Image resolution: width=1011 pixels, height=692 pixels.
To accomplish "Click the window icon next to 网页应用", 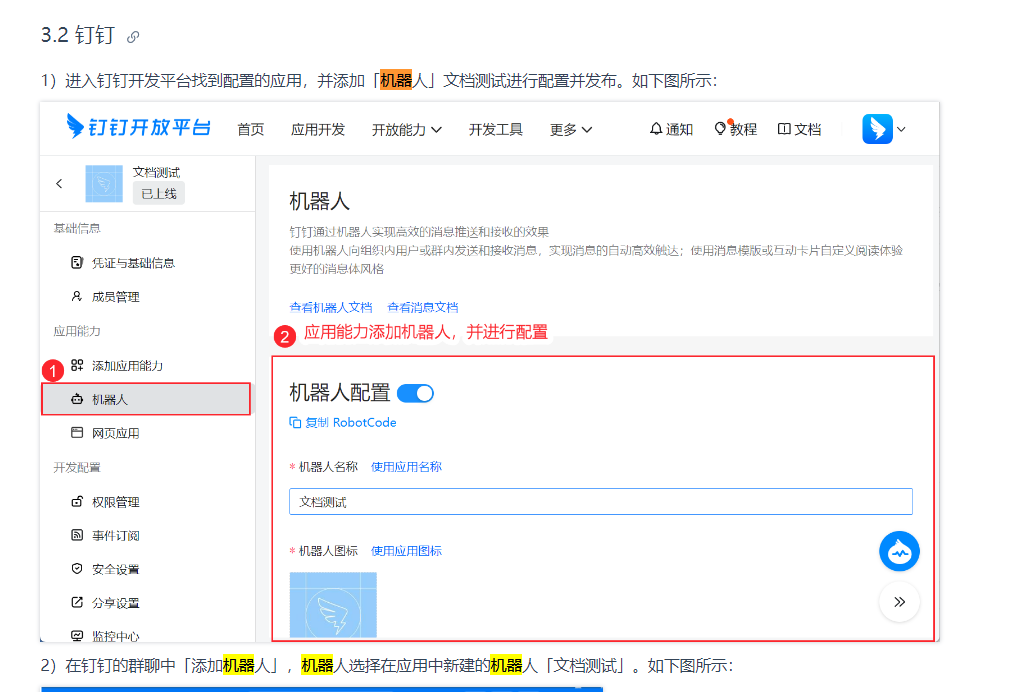I will coord(77,433).
